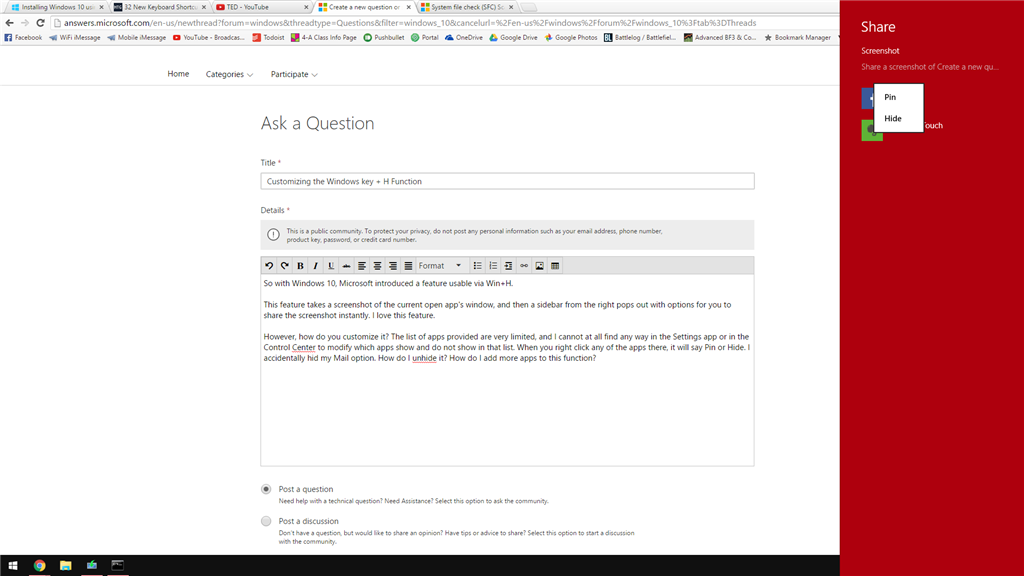Click the browser address bar

point(444,23)
